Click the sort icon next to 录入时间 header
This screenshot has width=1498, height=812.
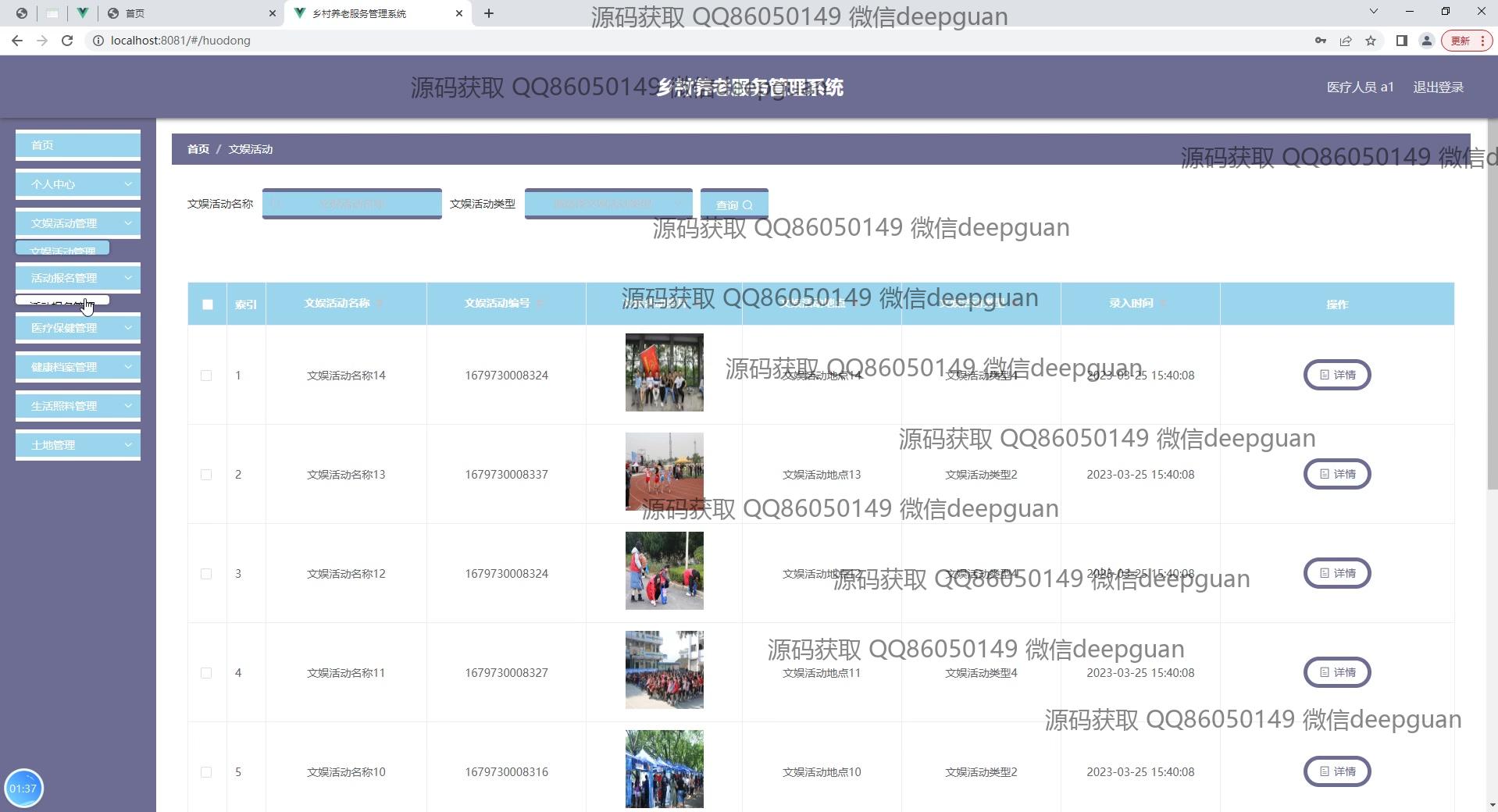coord(1163,304)
